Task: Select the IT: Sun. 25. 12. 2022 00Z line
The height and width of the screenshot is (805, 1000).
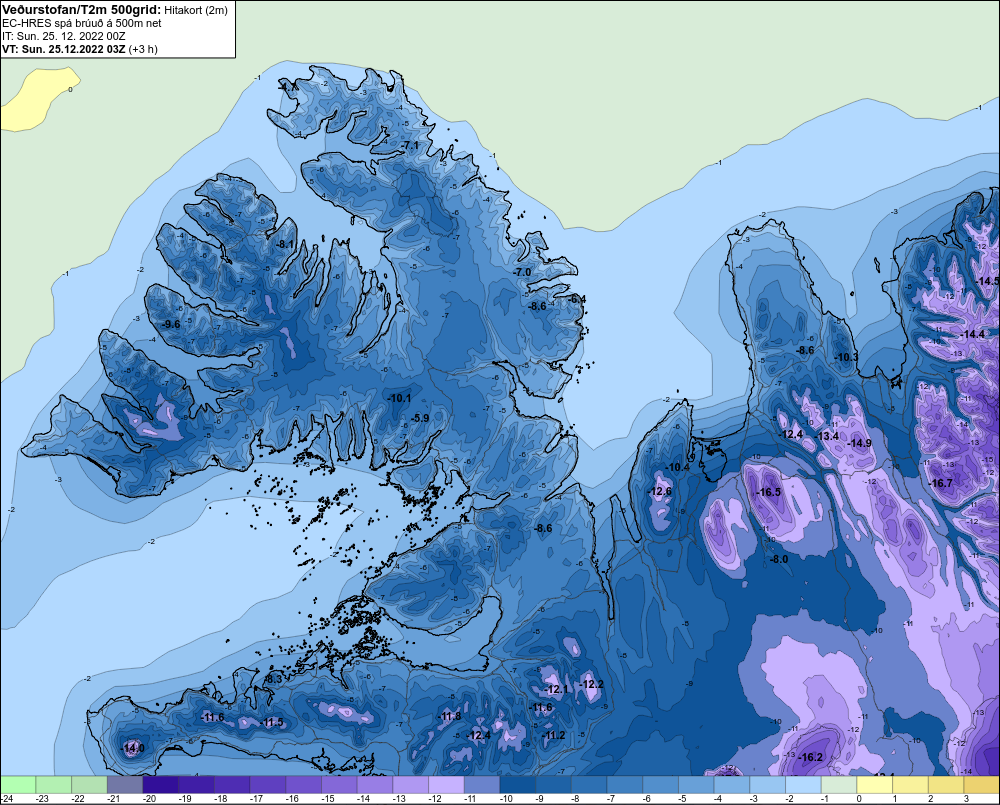Action: [64, 36]
